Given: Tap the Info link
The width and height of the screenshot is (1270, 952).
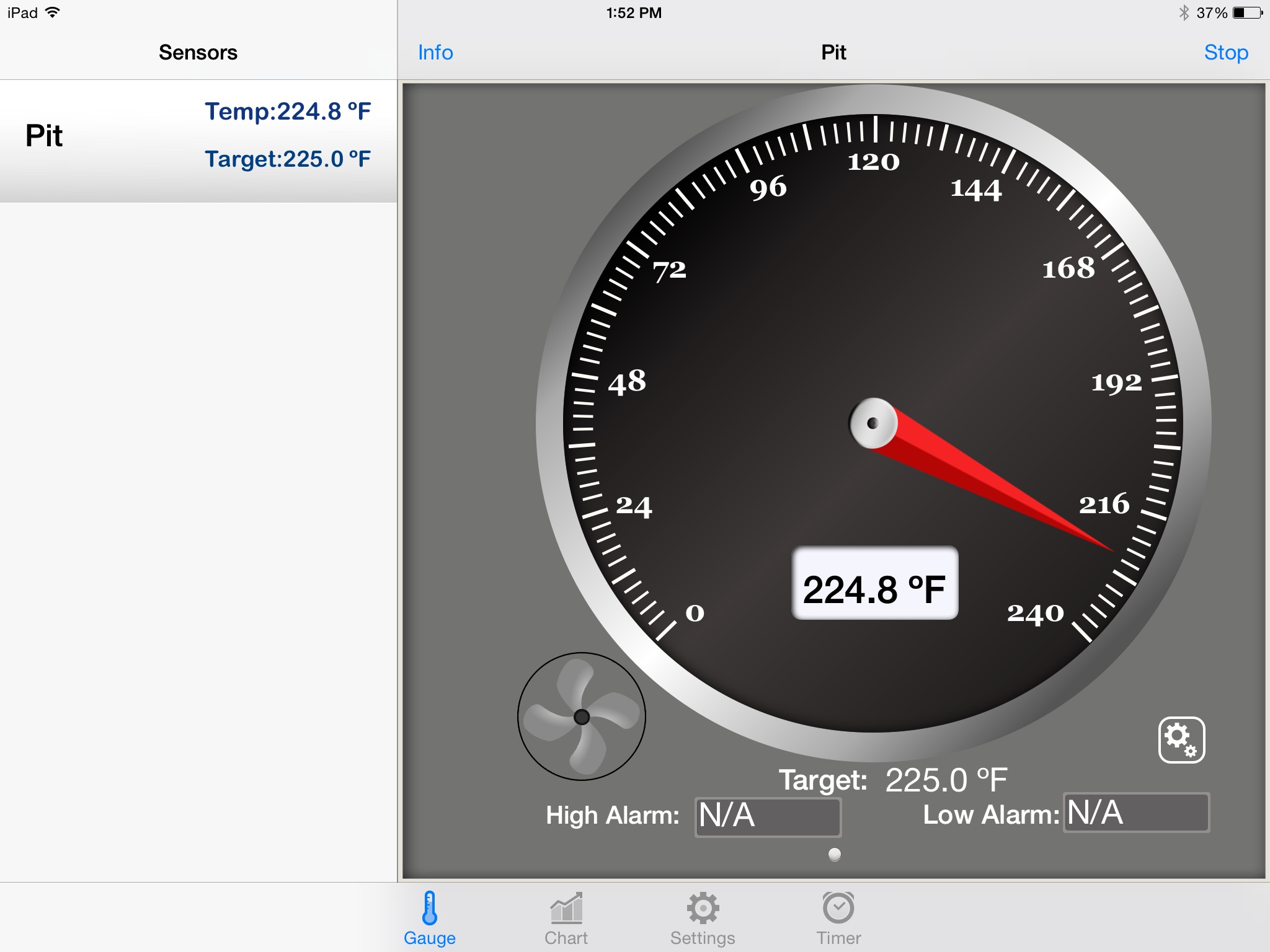Looking at the screenshot, I should (x=435, y=53).
